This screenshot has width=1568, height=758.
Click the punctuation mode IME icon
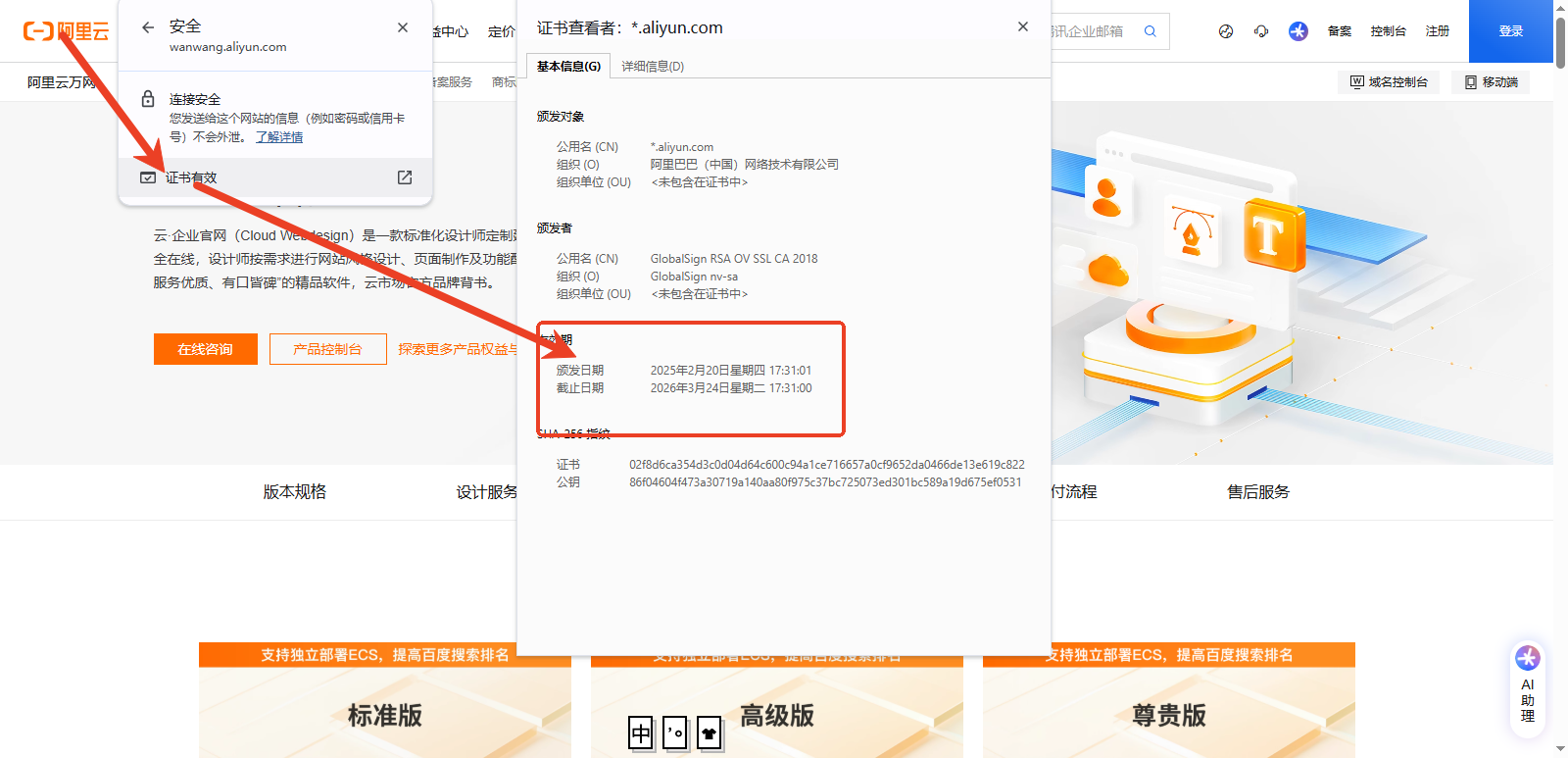click(x=675, y=733)
